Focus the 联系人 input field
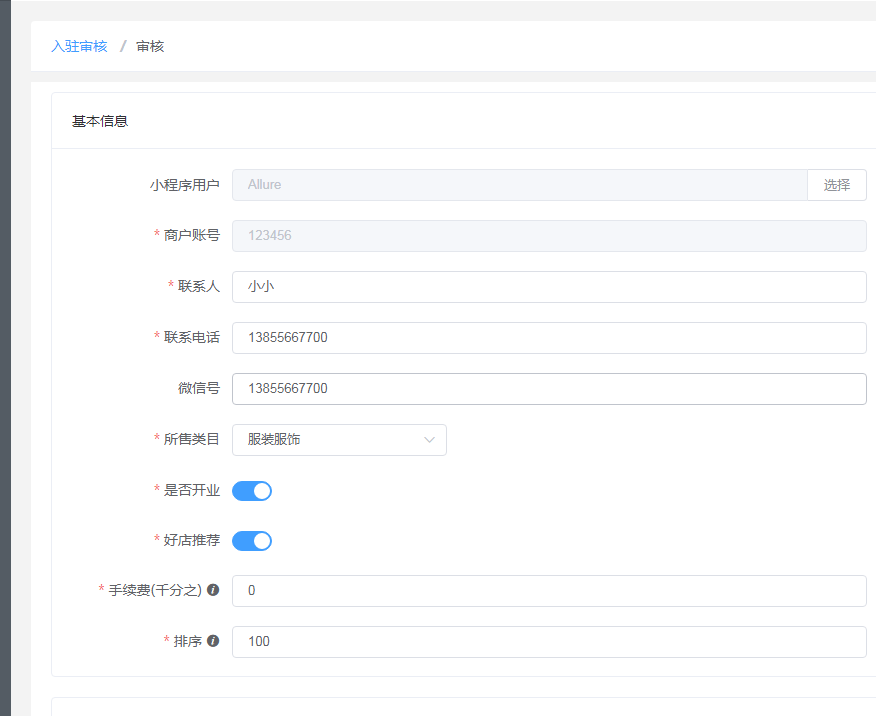This screenshot has width=876, height=716. (549, 287)
